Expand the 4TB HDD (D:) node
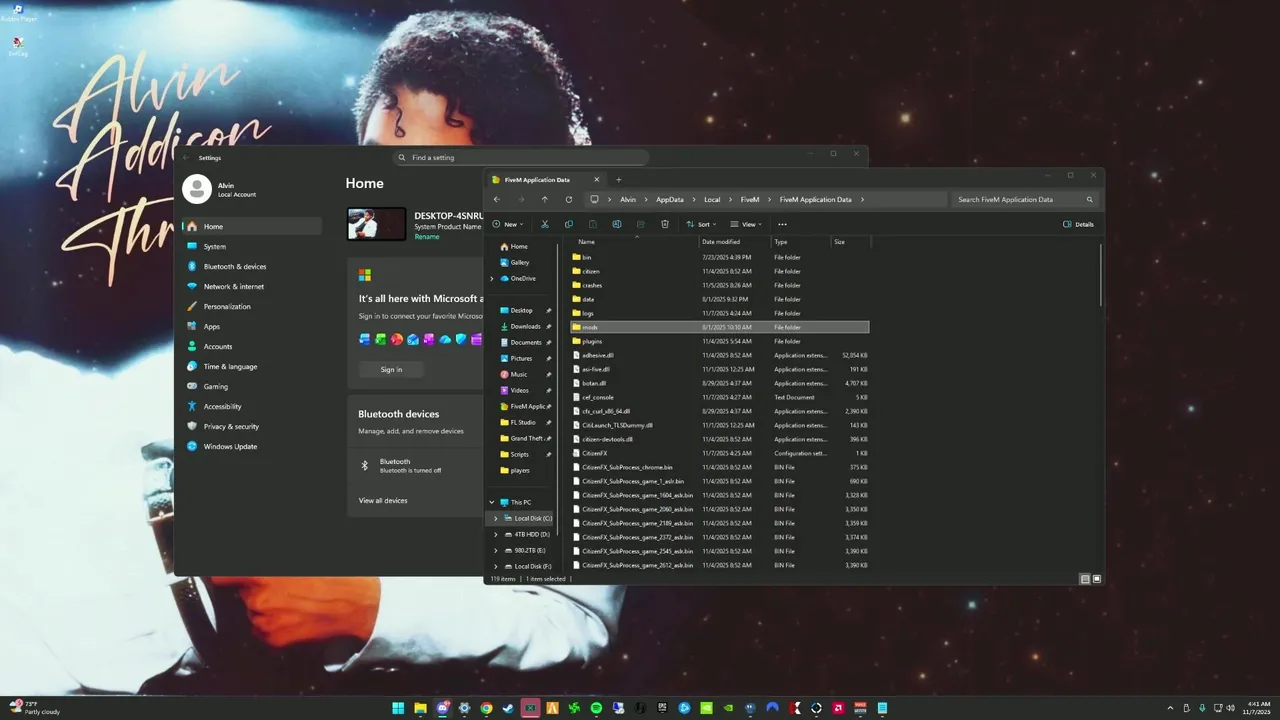1280x720 pixels. (x=495, y=534)
